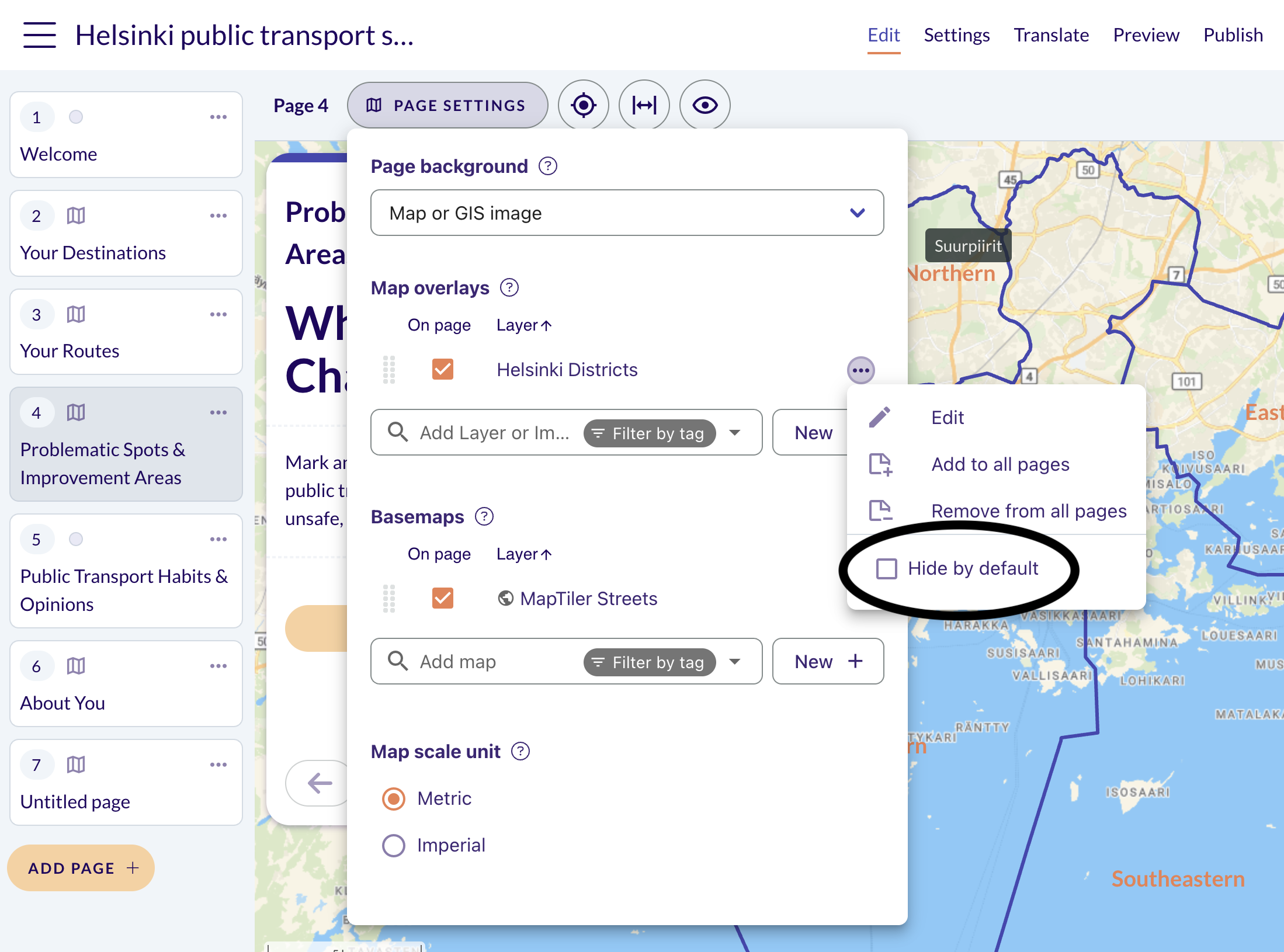Click New button in Basemaps section
The height and width of the screenshot is (952, 1284).
[x=828, y=662]
